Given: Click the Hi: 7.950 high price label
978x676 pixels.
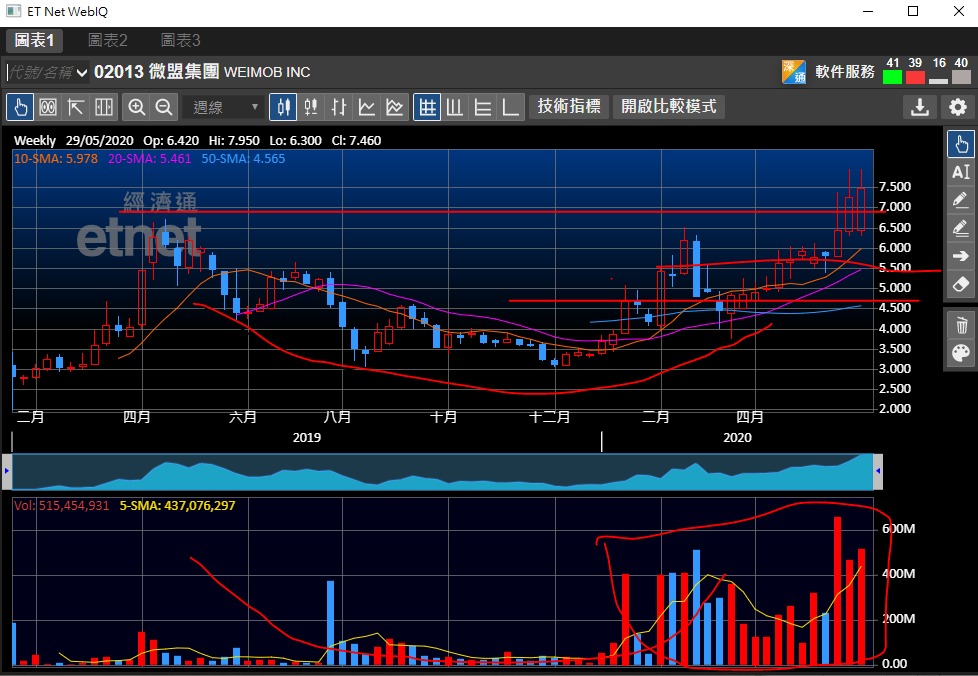Looking at the screenshot, I should coord(234,141).
